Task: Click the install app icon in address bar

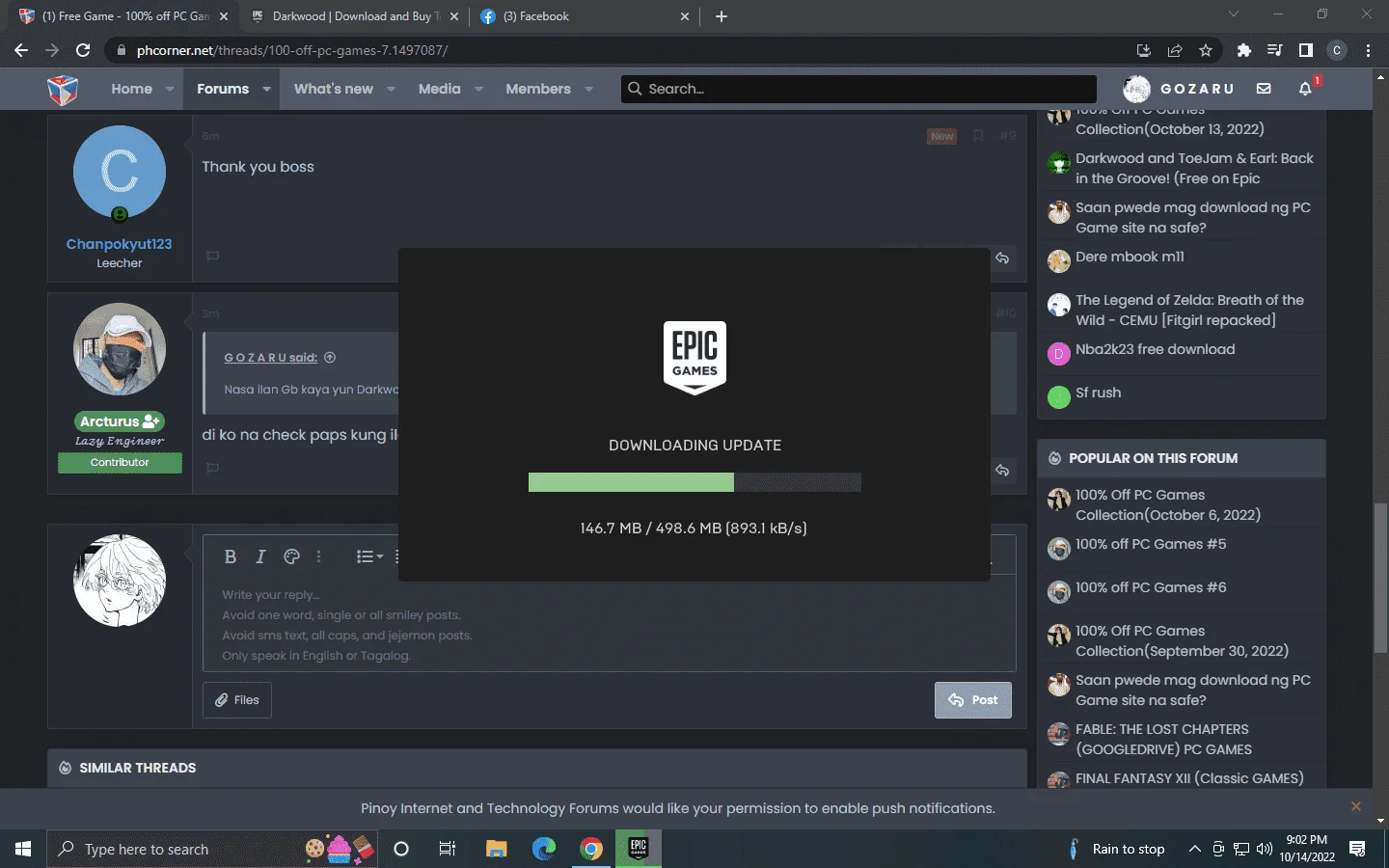Action: [1144, 50]
